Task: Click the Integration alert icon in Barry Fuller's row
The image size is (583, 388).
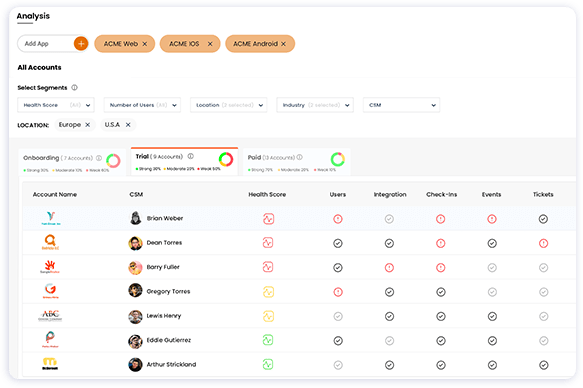Action: pos(389,268)
